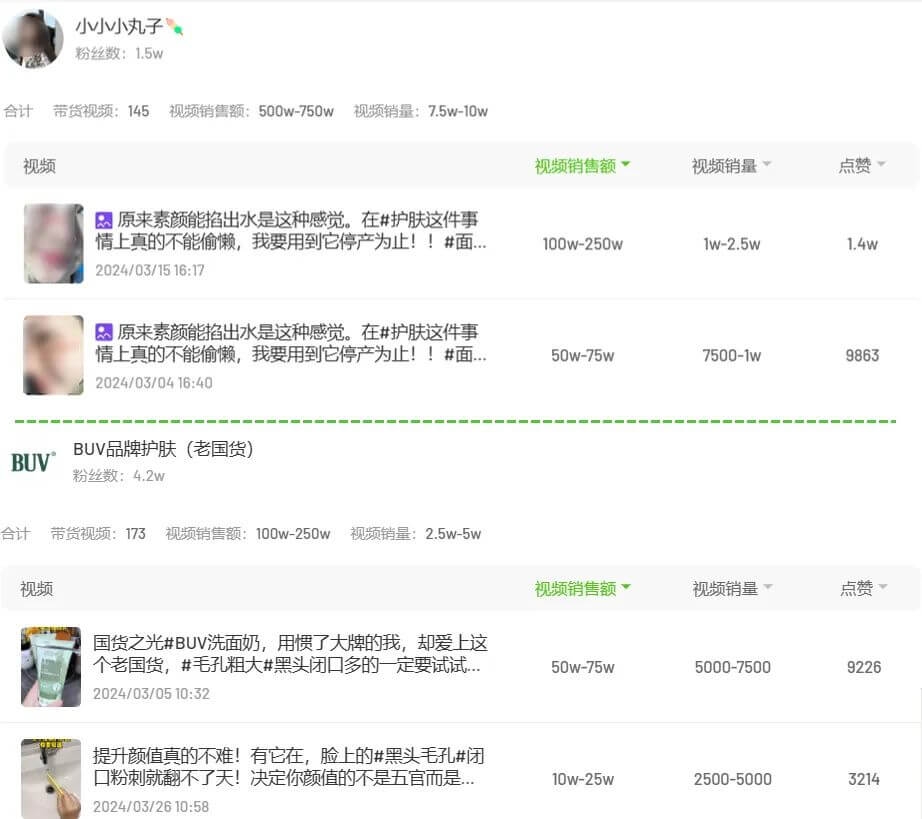The image size is (922, 819).
Task: Click 视频销售额: 100w-250w total
Action: (248, 534)
